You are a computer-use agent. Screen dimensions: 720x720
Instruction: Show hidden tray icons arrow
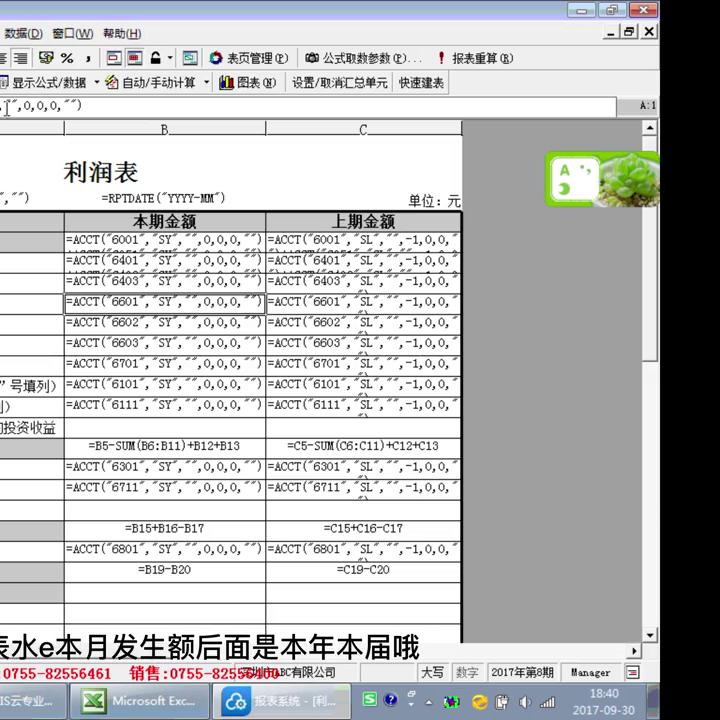click(428, 702)
